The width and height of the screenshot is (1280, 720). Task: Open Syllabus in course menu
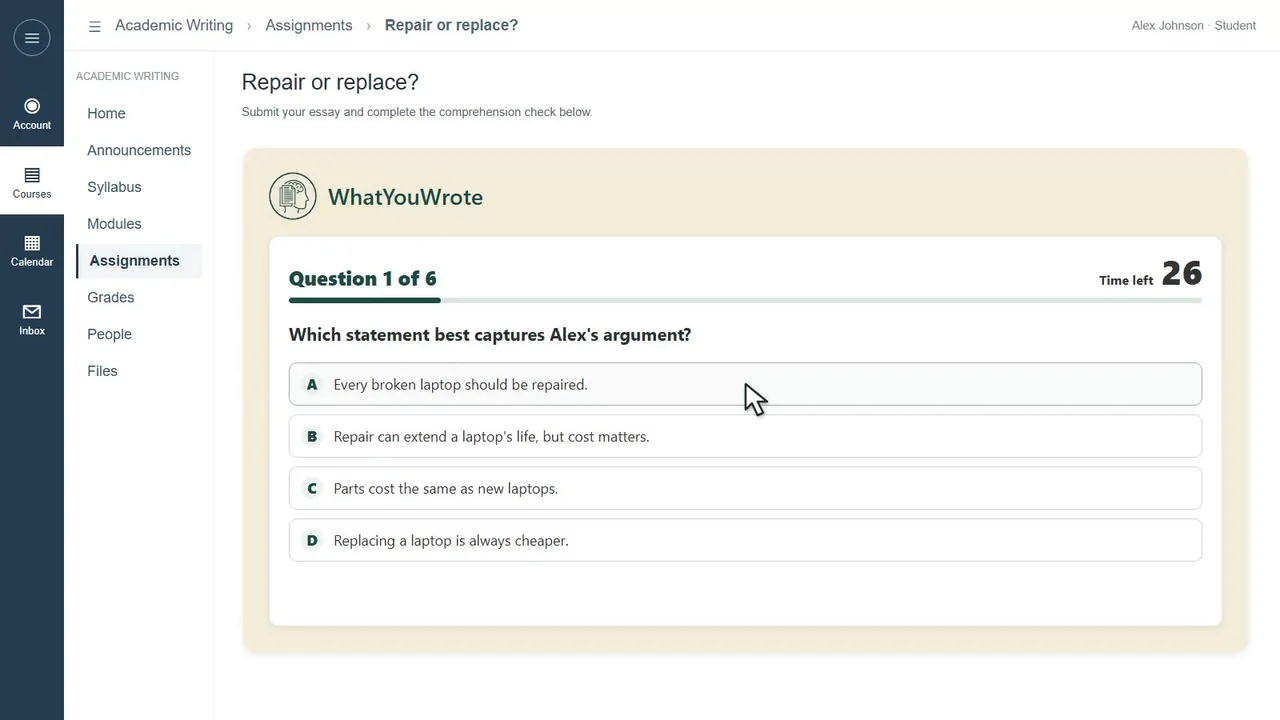coord(114,187)
